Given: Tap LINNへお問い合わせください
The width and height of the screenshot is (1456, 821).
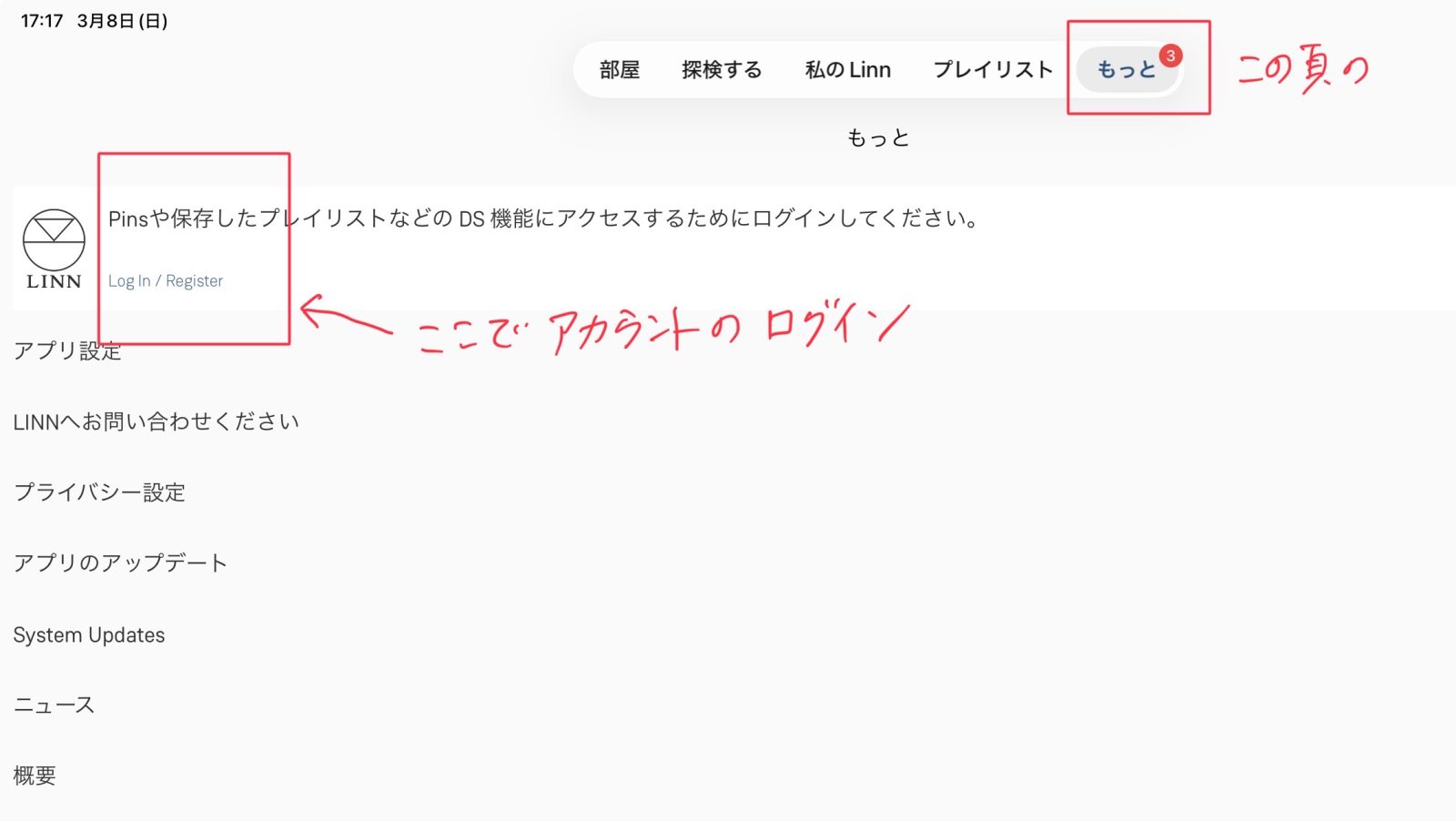Looking at the screenshot, I should pyautogui.click(x=156, y=421).
